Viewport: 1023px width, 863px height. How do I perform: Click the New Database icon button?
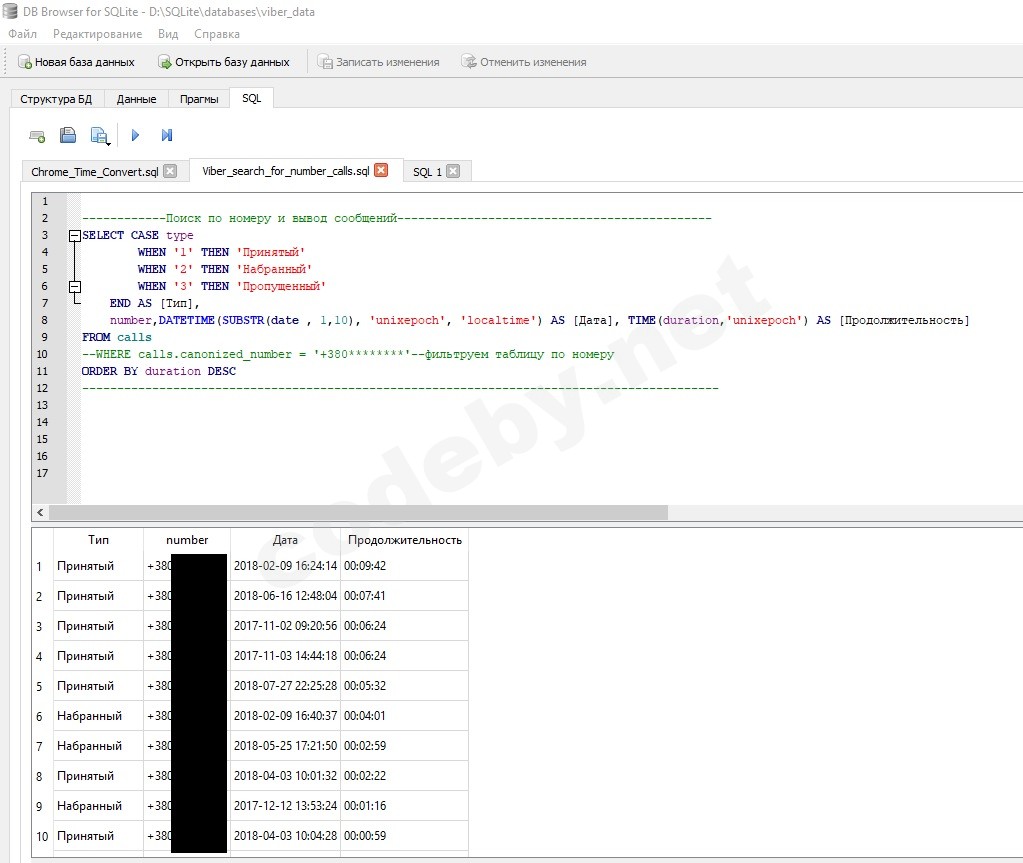tap(76, 62)
